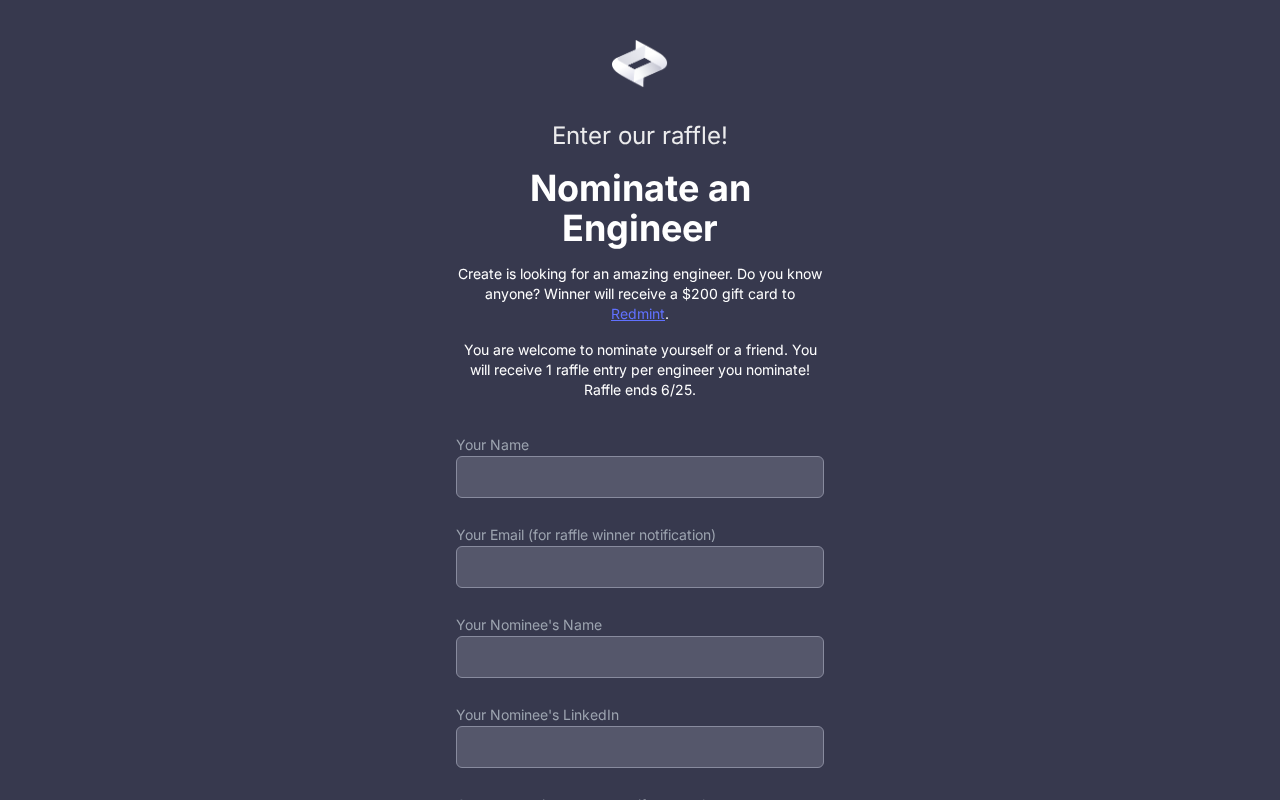Image resolution: width=1280 pixels, height=800 pixels.
Task: Click into the Nominee's LinkedIn field
Action: click(x=640, y=747)
